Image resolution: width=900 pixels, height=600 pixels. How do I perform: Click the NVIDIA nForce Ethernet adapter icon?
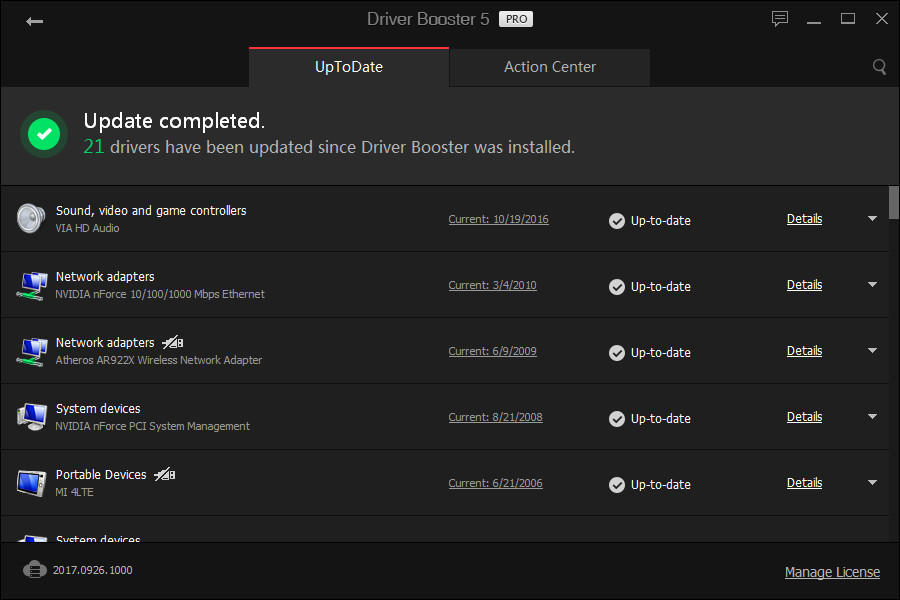pos(31,284)
